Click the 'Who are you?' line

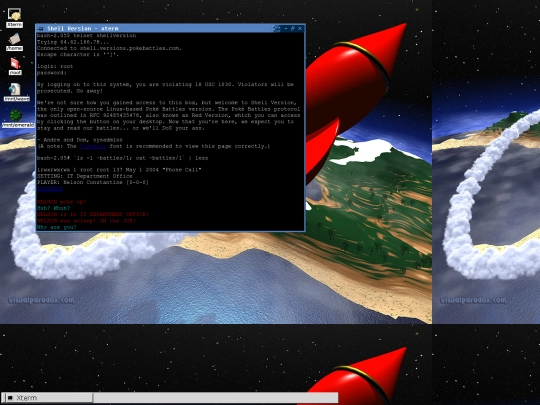point(56,227)
